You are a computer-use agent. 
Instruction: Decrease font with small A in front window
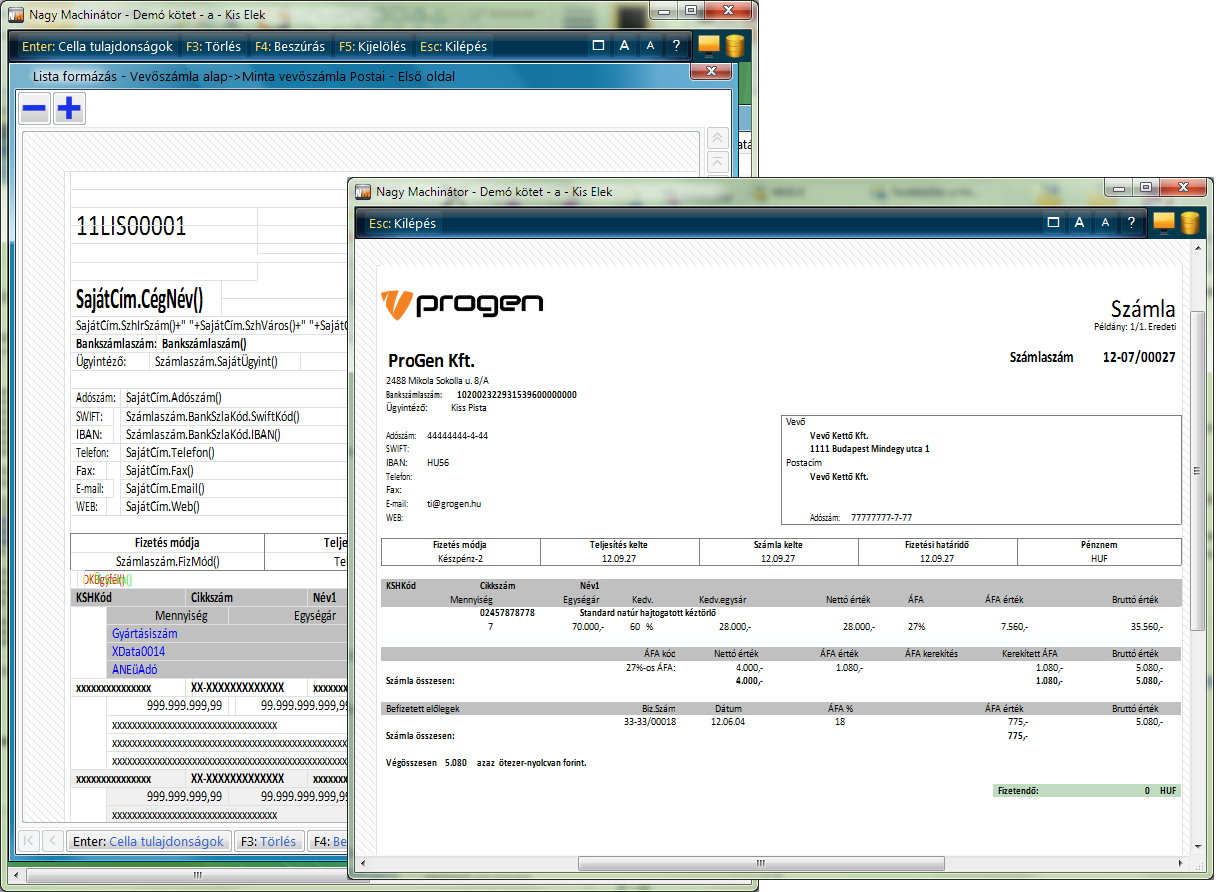coord(1105,223)
